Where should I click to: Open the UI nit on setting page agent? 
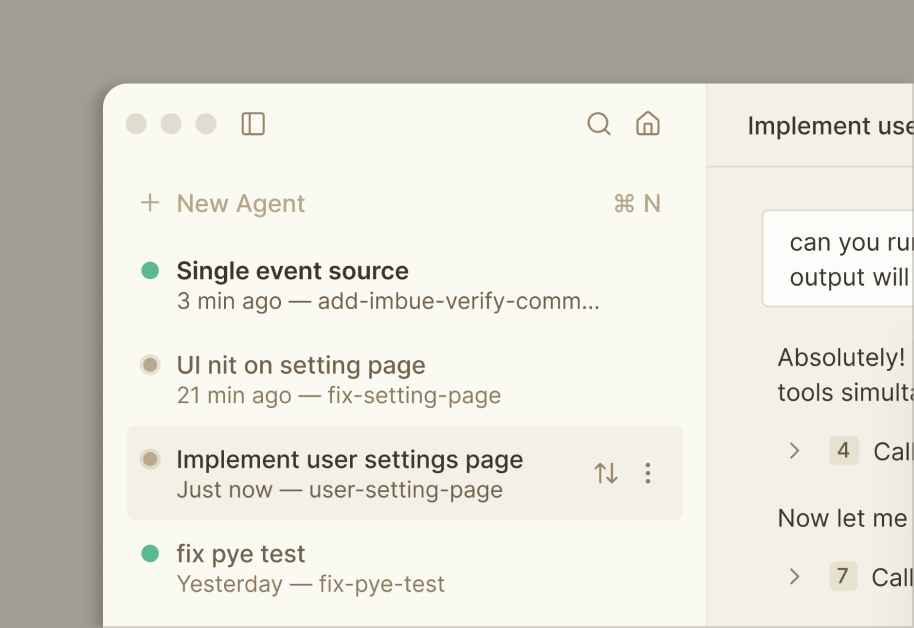pyautogui.click(x=300, y=365)
